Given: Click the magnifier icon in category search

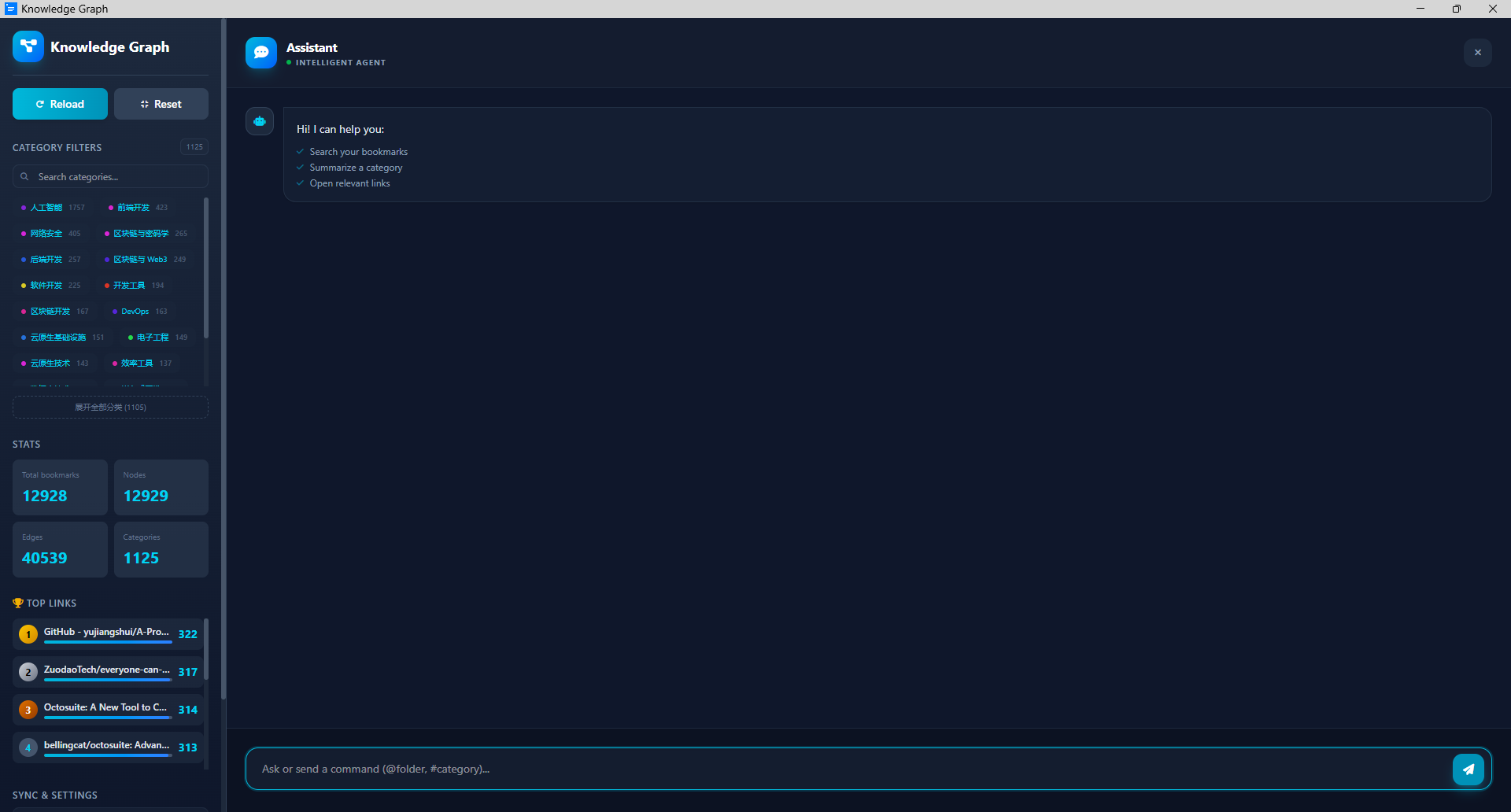Looking at the screenshot, I should pos(24,177).
